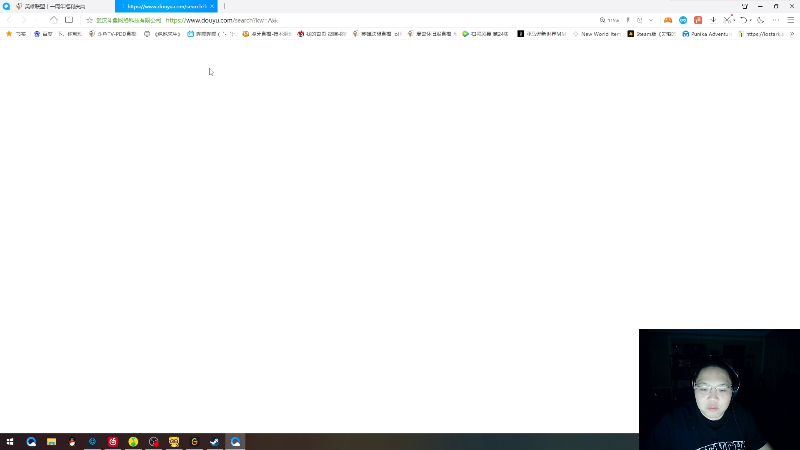This screenshot has width=800, height=450.
Task: Open the TV-PDD bookmark
Action: pos(113,34)
